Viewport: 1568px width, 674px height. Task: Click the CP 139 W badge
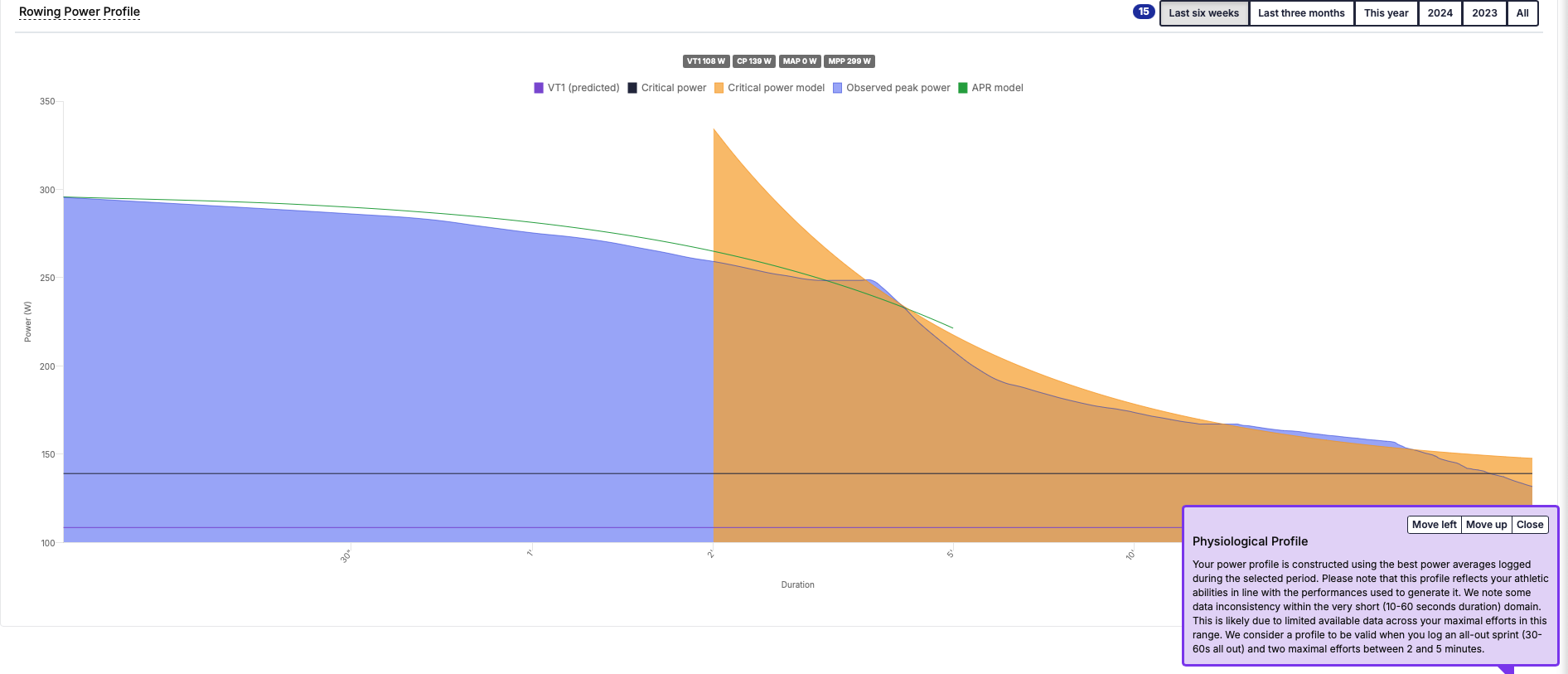click(754, 61)
